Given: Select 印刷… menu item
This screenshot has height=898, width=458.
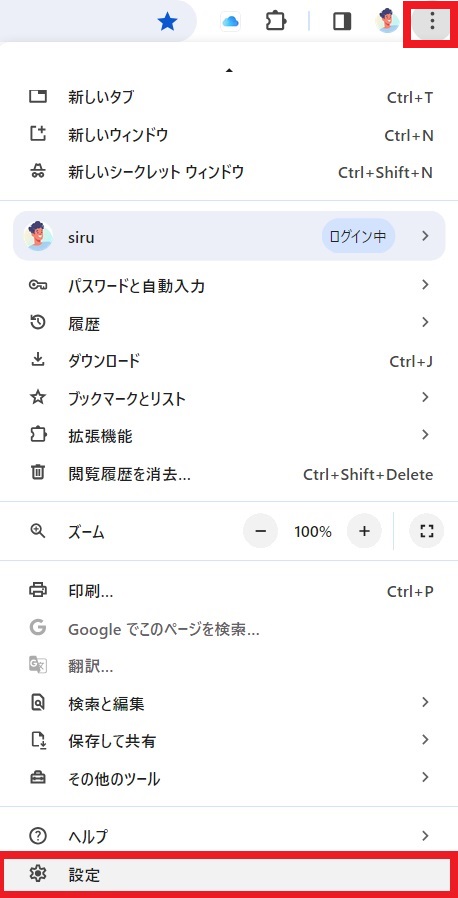Looking at the screenshot, I should click(229, 591).
